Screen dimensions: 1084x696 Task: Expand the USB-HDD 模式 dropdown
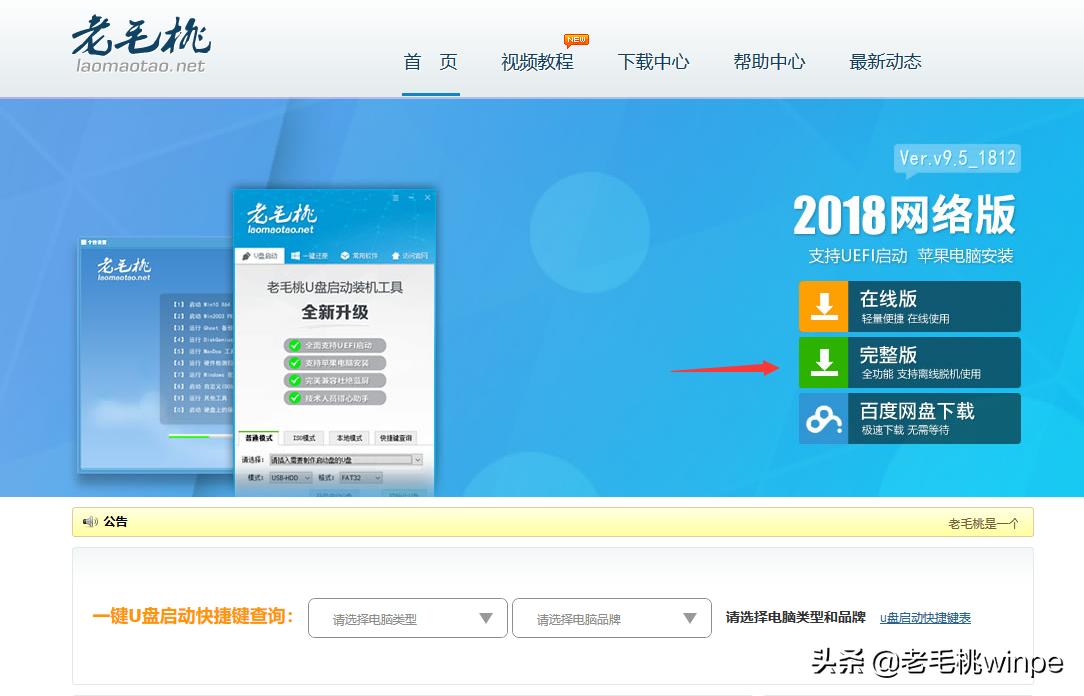point(305,477)
